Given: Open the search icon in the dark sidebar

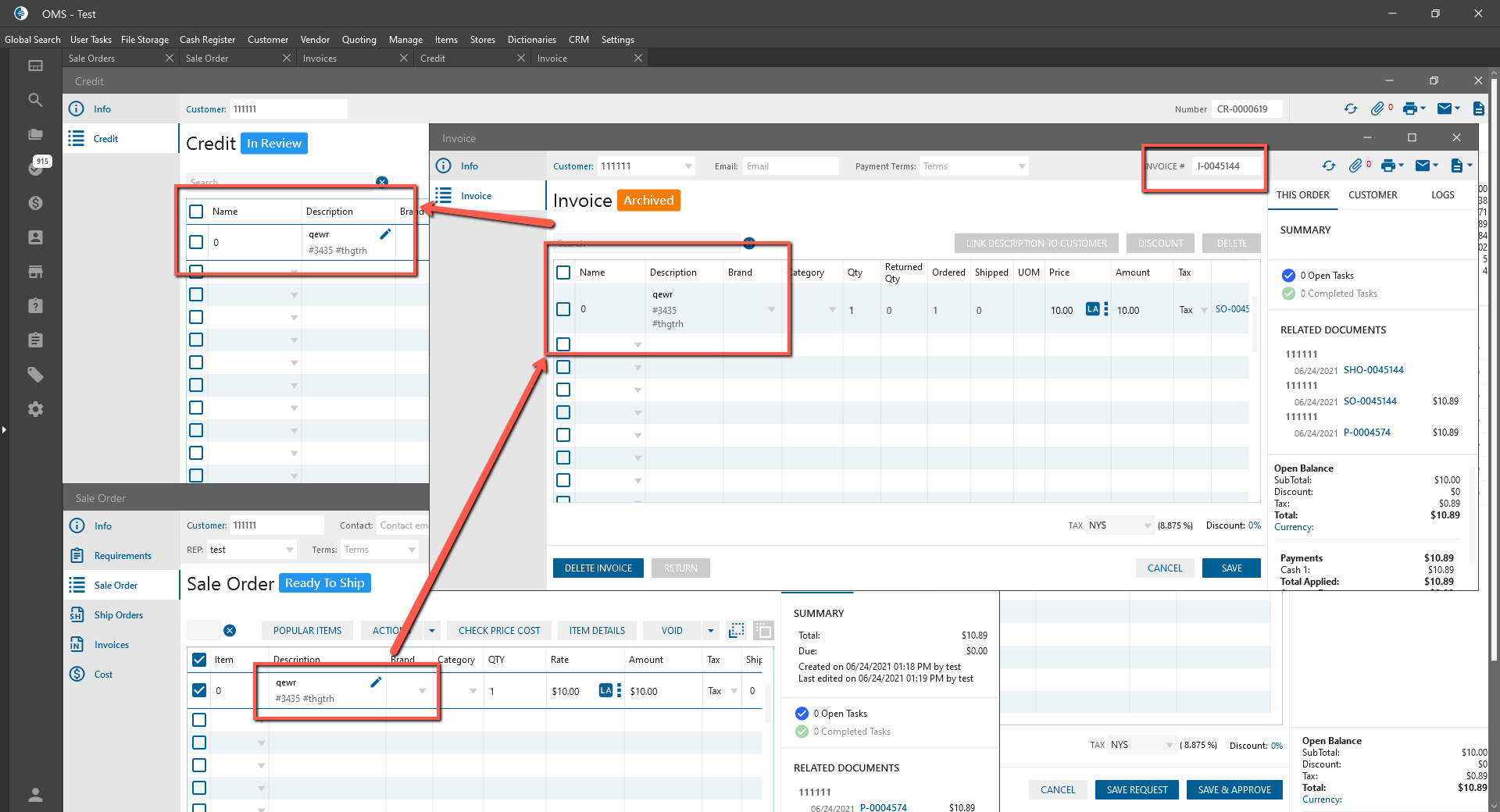Looking at the screenshot, I should tap(35, 100).
